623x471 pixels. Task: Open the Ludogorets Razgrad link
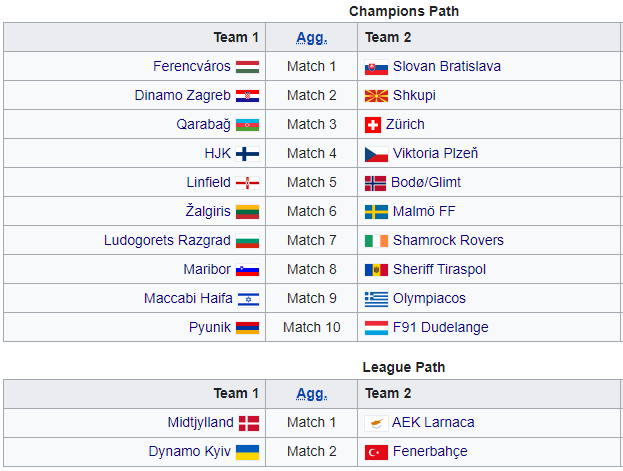[167, 241]
